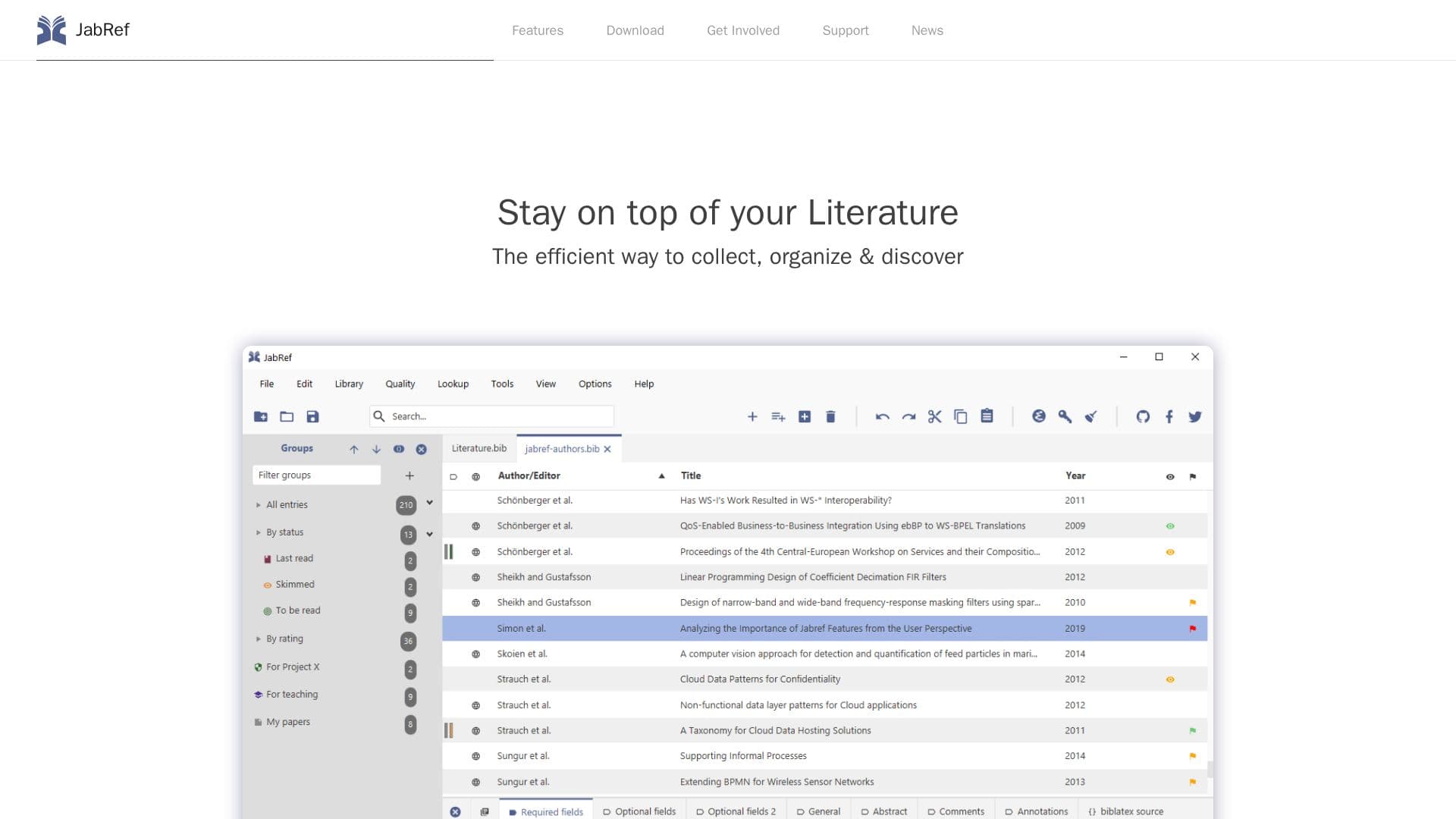Screen dimensions: 1456x819
Task: Open the GitHub icon in the toolbar
Action: [x=1143, y=416]
